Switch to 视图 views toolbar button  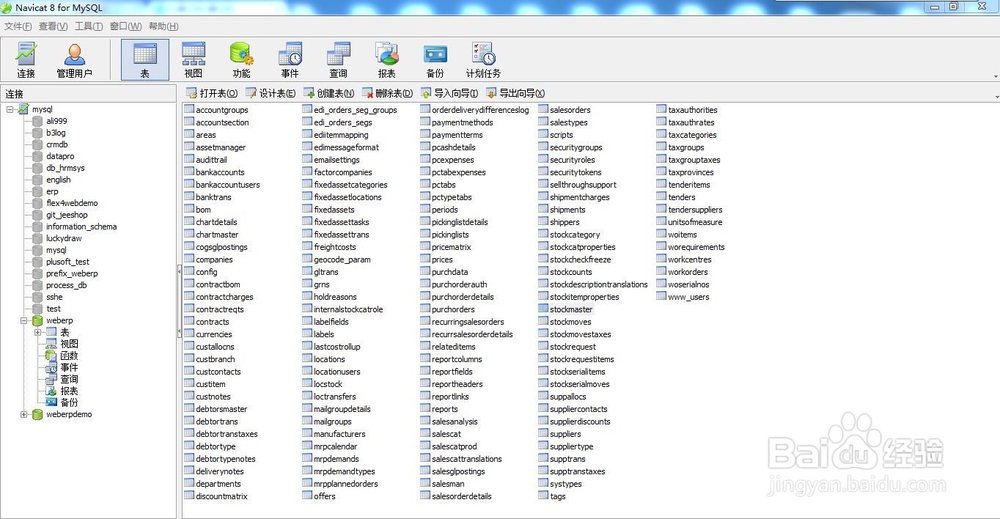[193, 60]
